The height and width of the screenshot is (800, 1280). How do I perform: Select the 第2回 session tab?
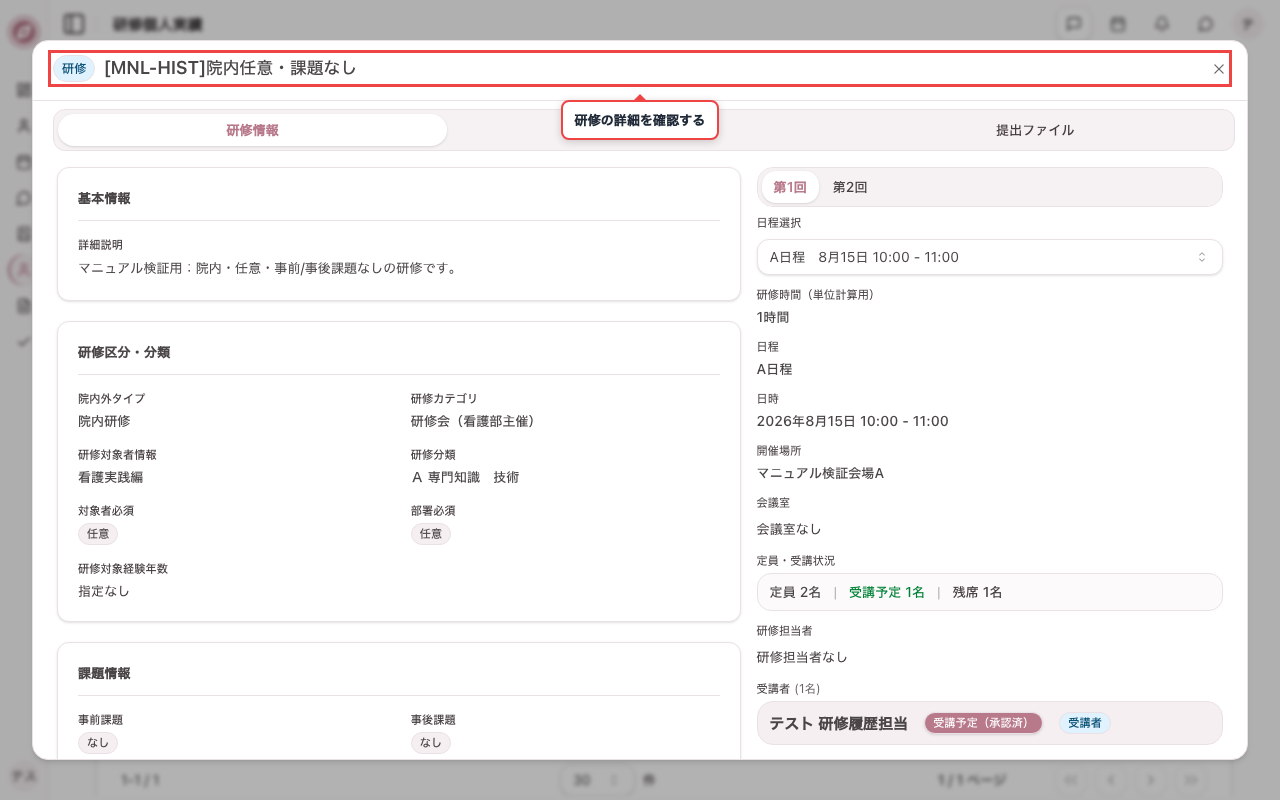tap(850, 187)
